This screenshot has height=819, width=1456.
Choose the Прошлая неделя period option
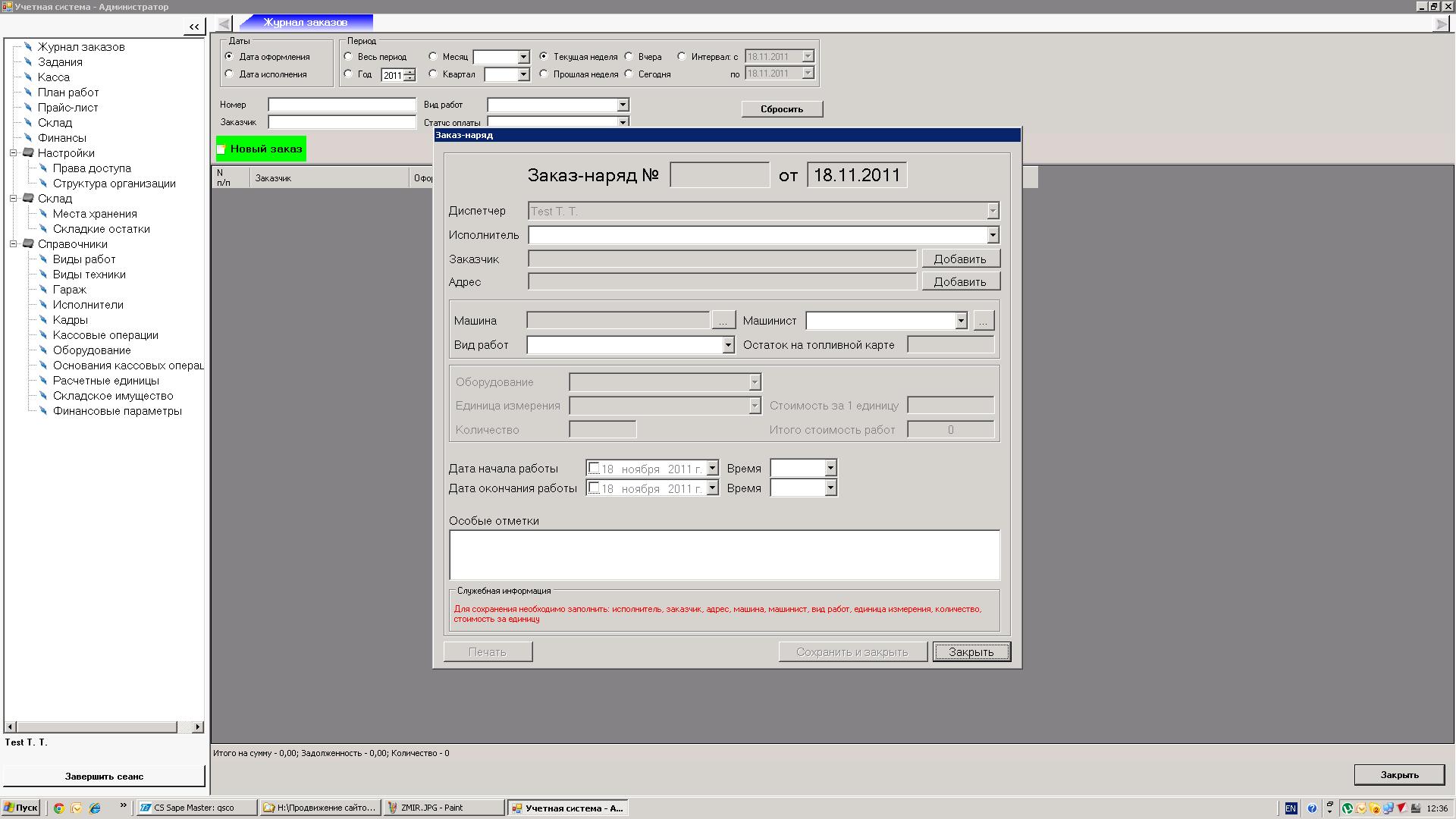click(x=544, y=74)
